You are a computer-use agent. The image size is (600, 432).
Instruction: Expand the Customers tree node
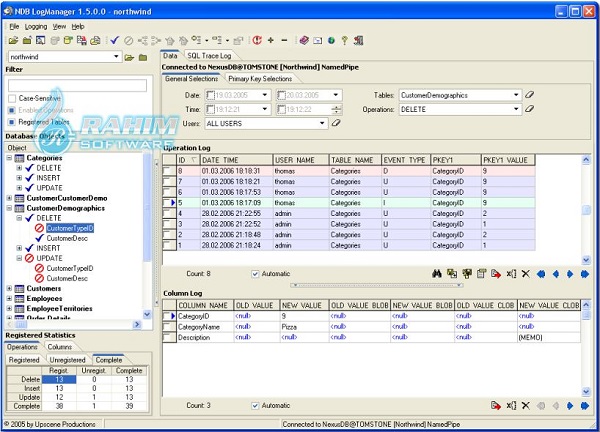(x=8, y=288)
